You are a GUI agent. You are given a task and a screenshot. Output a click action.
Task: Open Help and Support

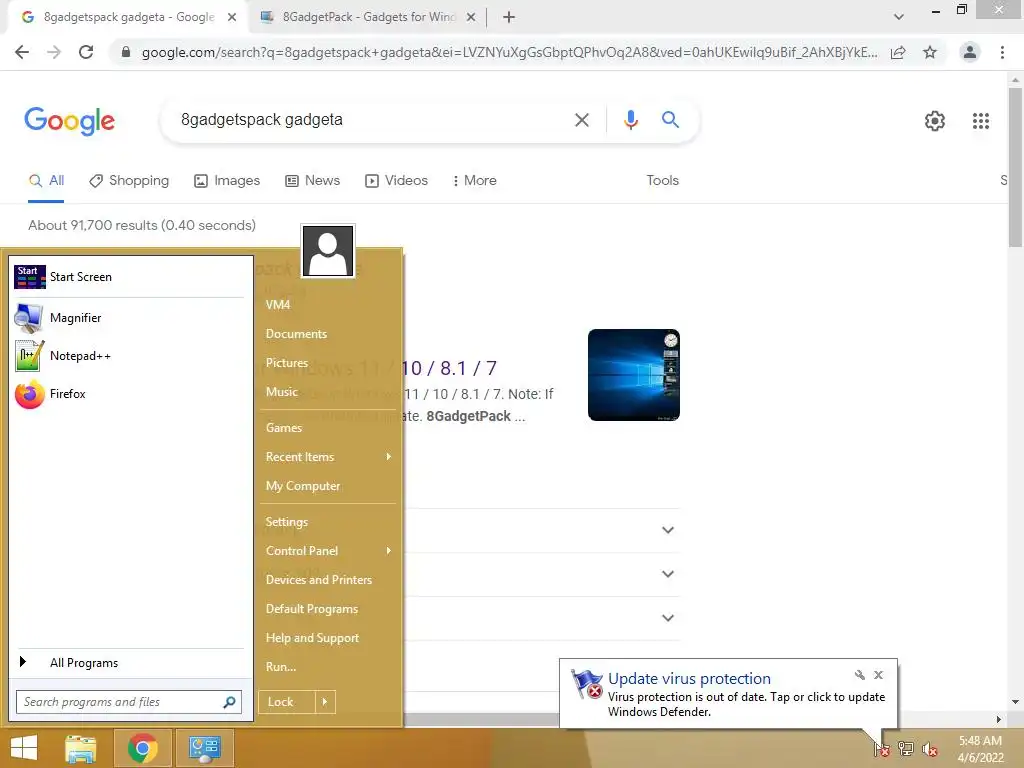[328, 638]
